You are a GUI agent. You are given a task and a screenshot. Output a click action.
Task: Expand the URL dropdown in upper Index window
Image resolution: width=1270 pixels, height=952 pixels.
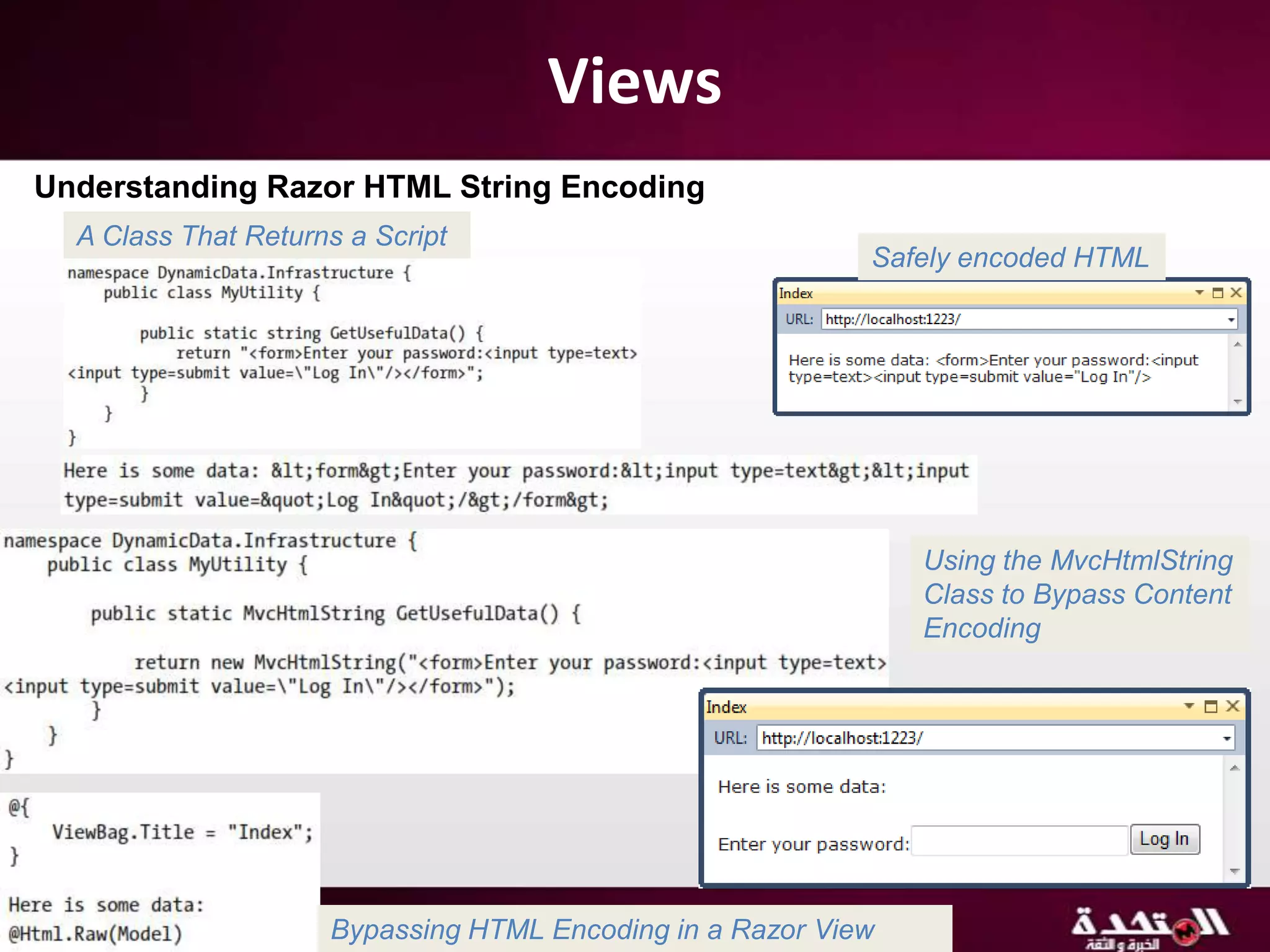click(x=1231, y=320)
